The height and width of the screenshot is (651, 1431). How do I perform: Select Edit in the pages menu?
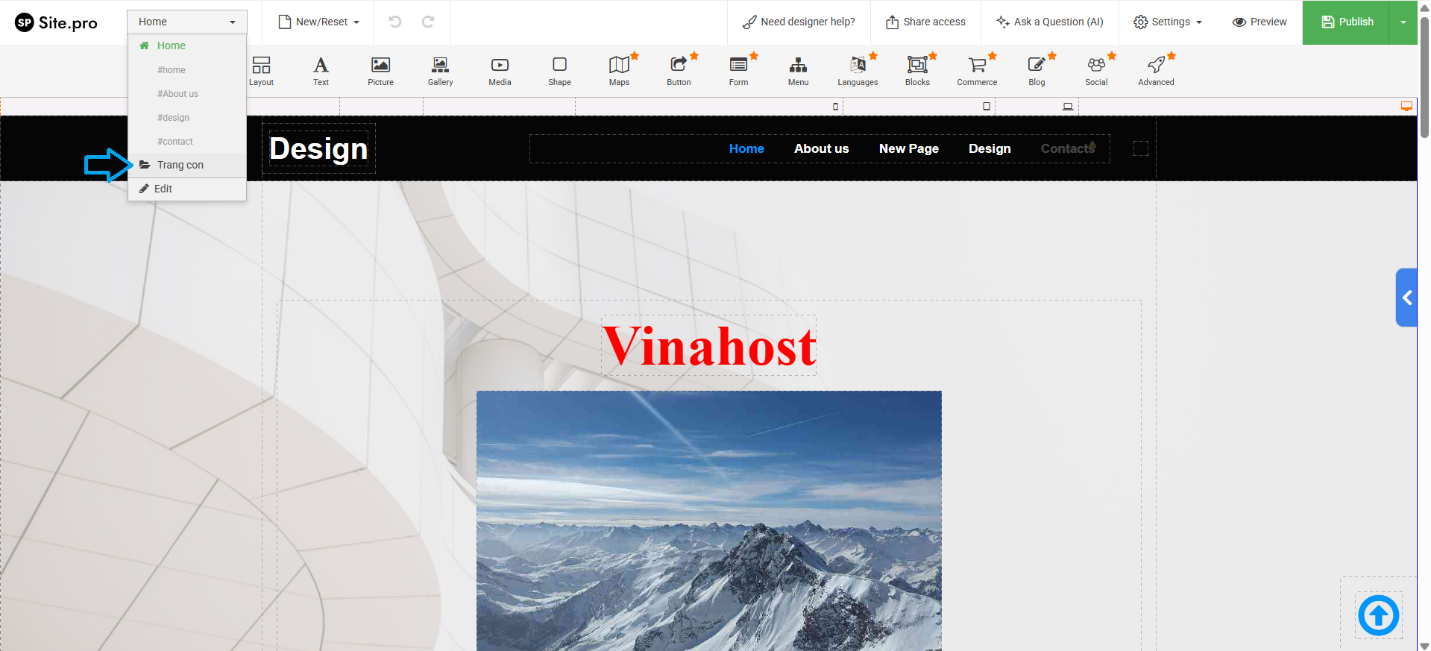[163, 189]
